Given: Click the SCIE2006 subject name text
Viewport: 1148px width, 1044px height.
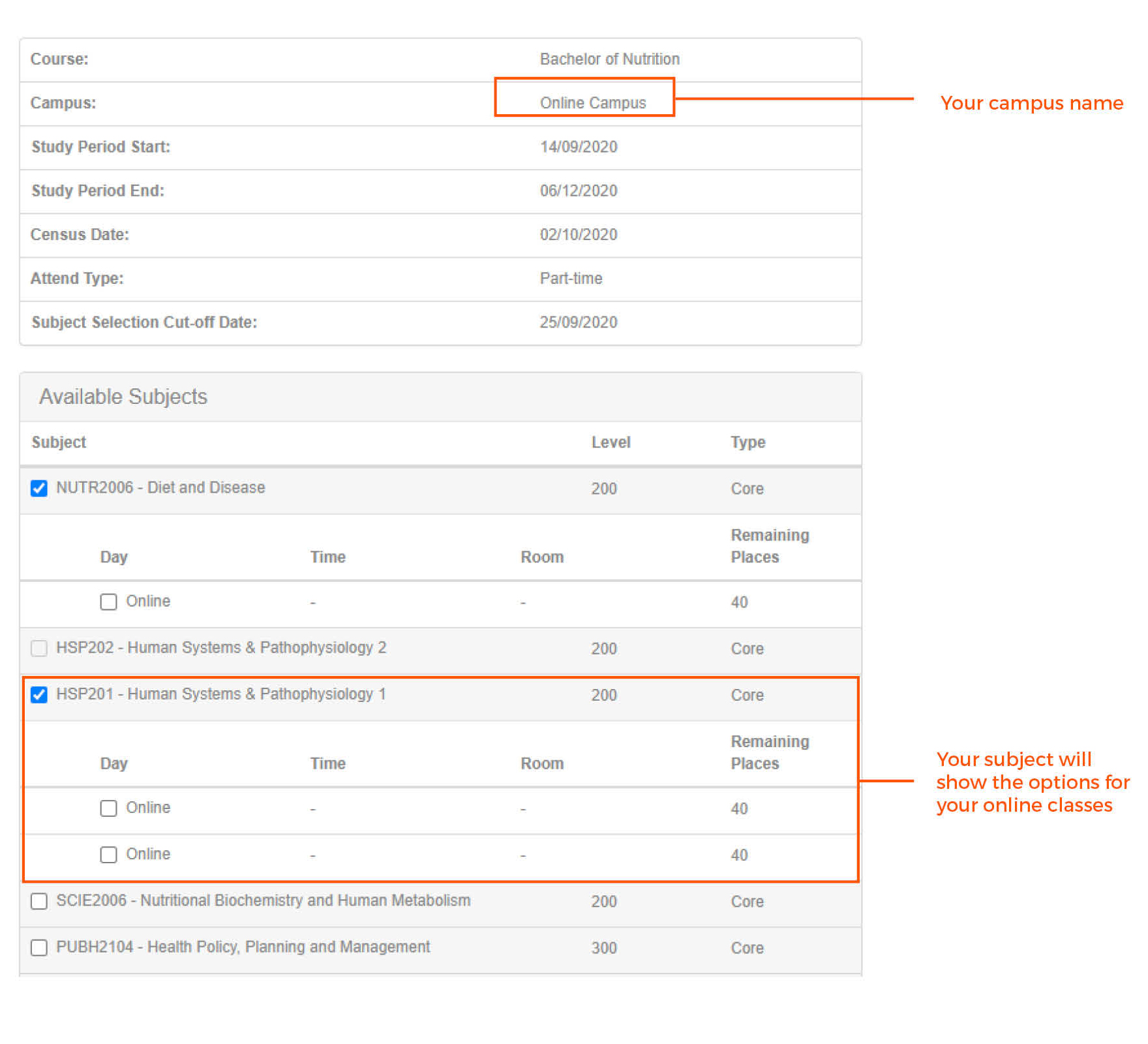Looking at the screenshot, I should click(263, 900).
